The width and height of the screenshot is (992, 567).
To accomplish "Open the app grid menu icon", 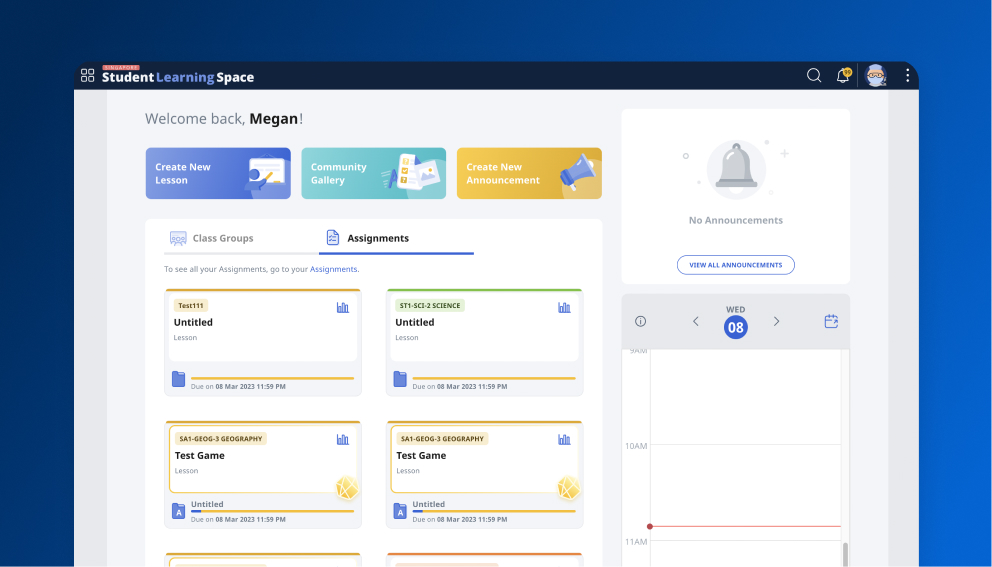I will click(x=88, y=76).
